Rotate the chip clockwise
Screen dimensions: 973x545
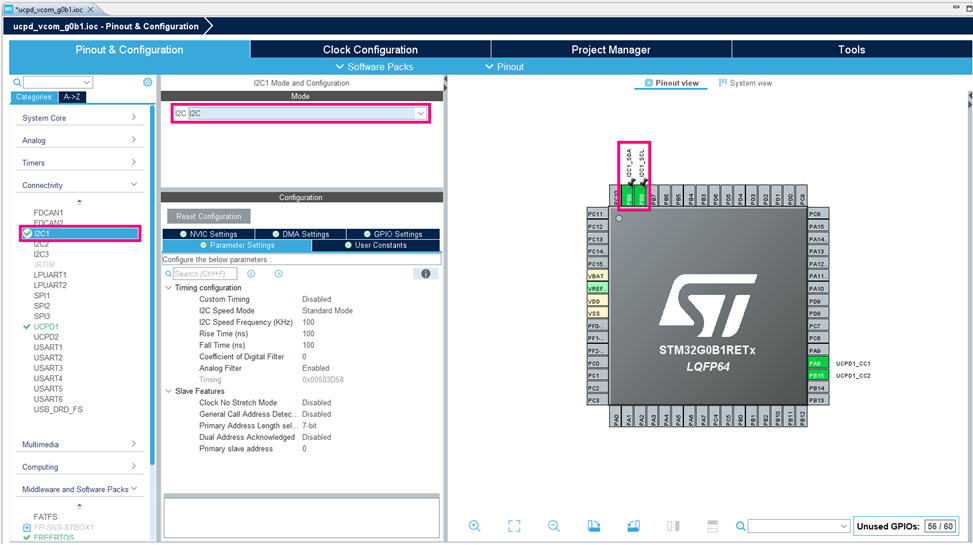click(594, 526)
